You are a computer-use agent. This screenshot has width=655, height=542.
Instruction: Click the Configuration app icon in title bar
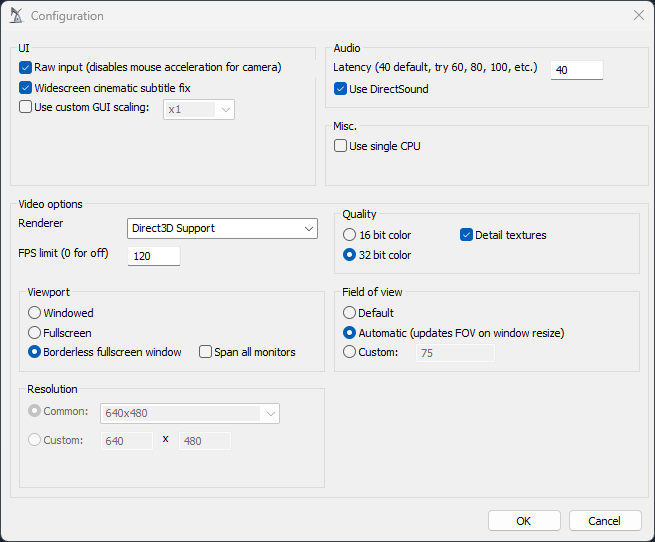(x=16, y=16)
